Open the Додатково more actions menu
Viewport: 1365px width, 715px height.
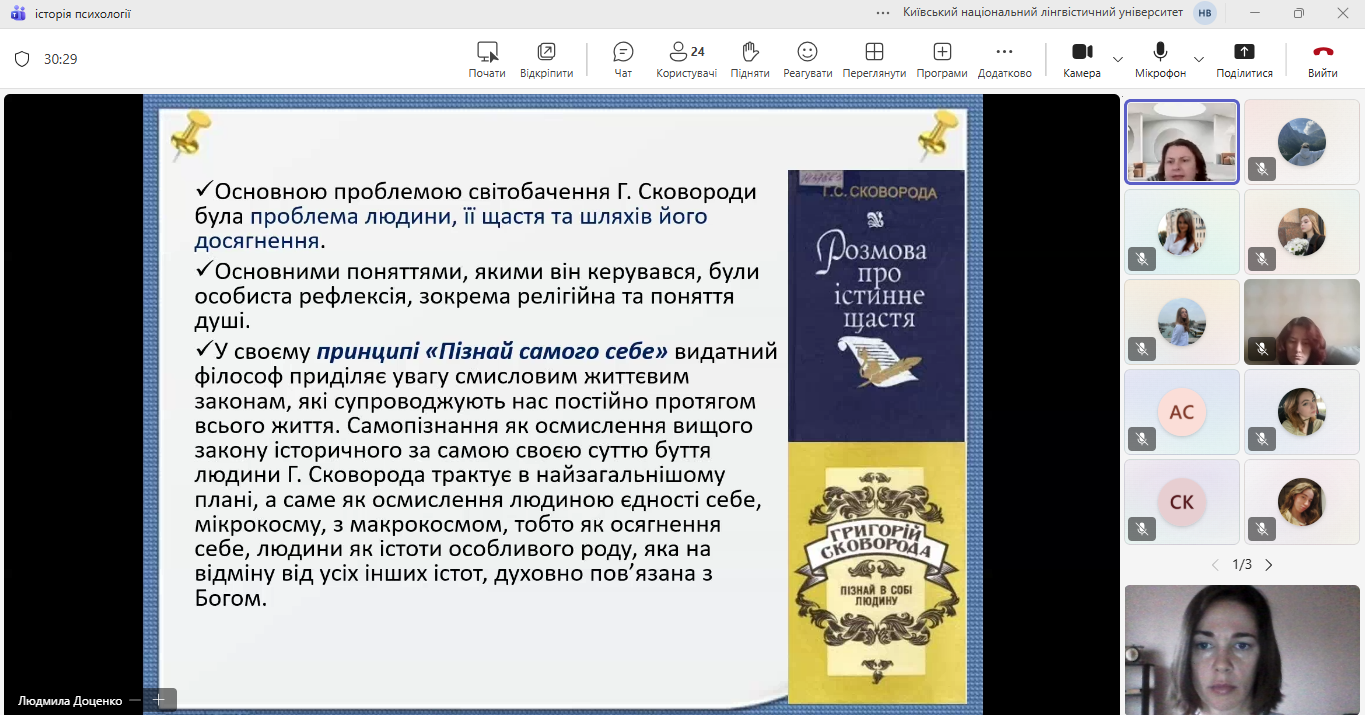click(1004, 59)
